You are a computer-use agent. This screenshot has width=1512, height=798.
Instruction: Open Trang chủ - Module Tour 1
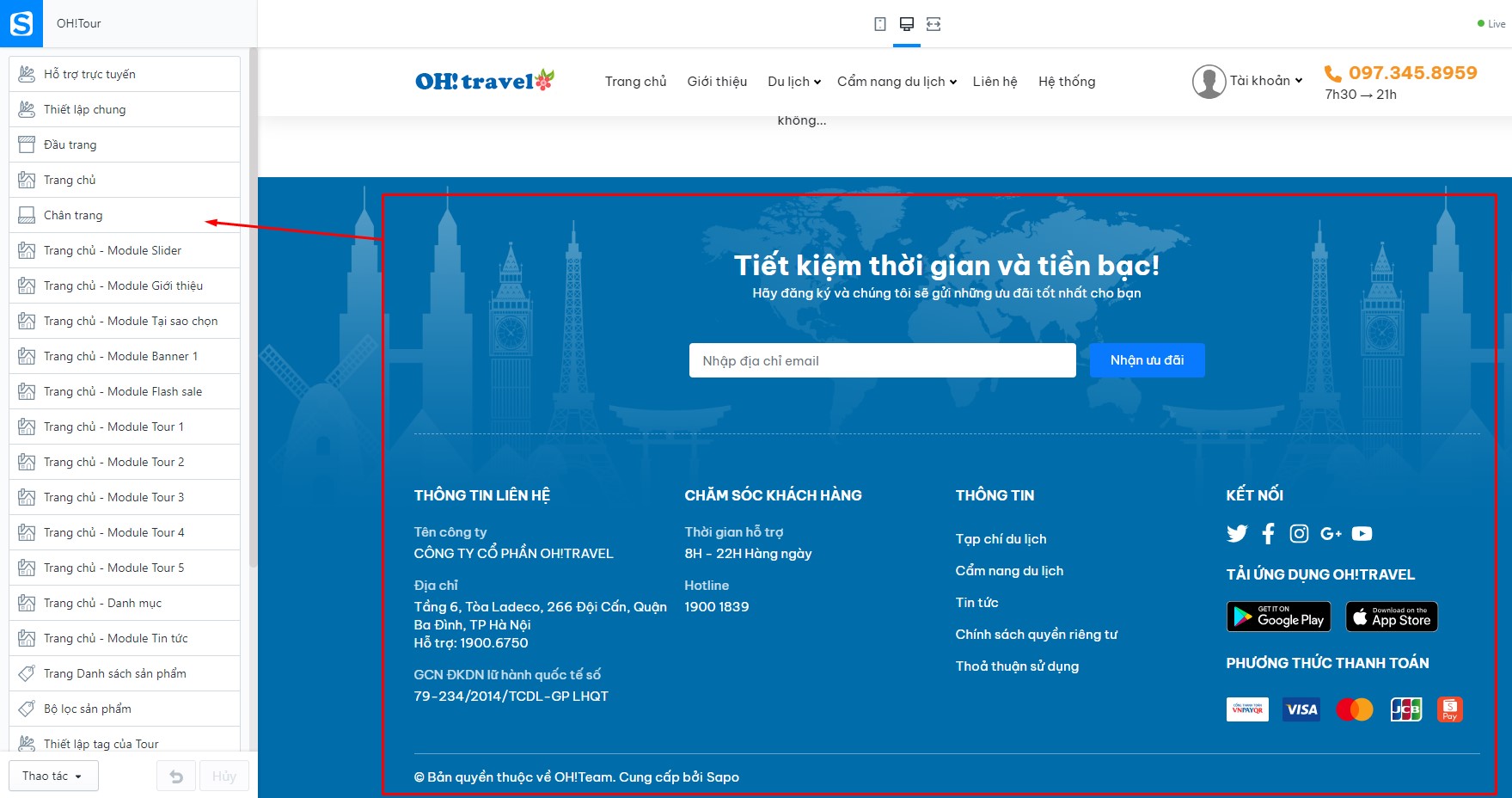coord(125,427)
